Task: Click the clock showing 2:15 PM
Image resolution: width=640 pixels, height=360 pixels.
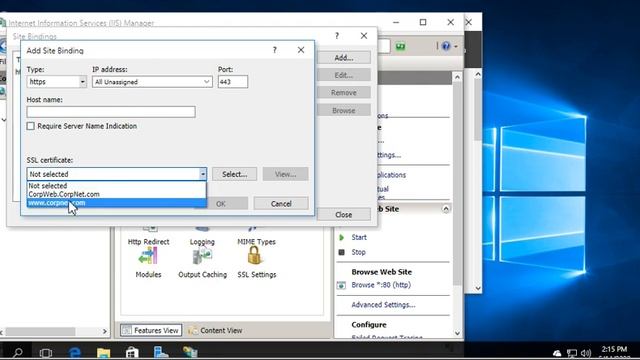Action: pyautogui.click(x=614, y=349)
